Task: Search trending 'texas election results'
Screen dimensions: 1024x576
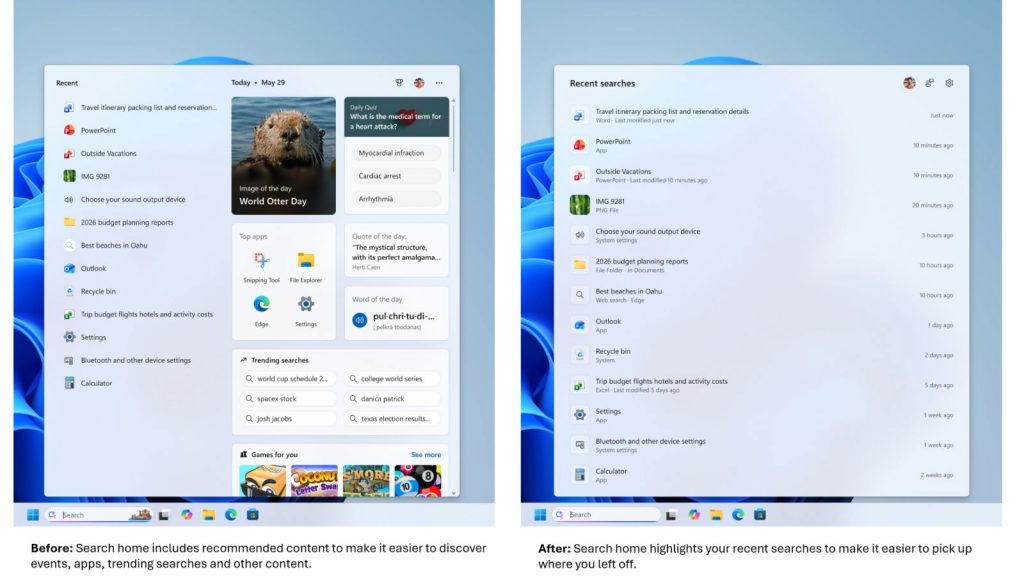Action: pyautogui.click(x=392, y=419)
